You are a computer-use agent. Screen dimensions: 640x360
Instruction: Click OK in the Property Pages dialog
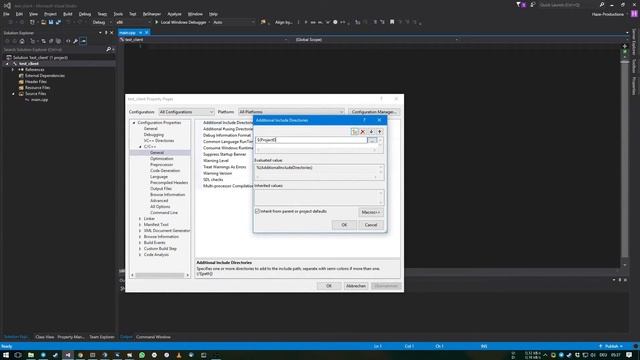(x=329, y=286)
